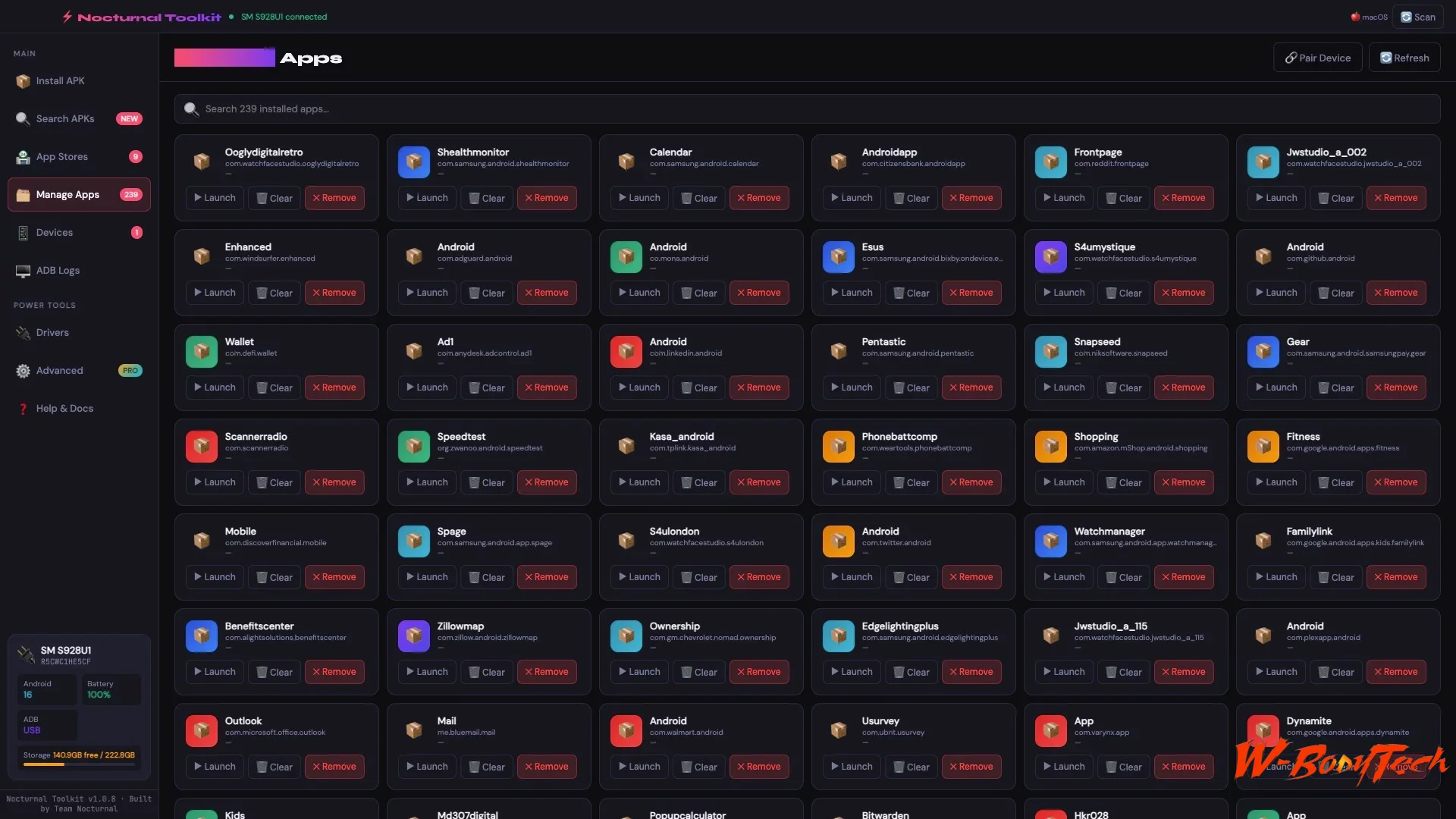Launch the Mail bluemail app
The image size is (1456, 819).
(x=427, y=767)
